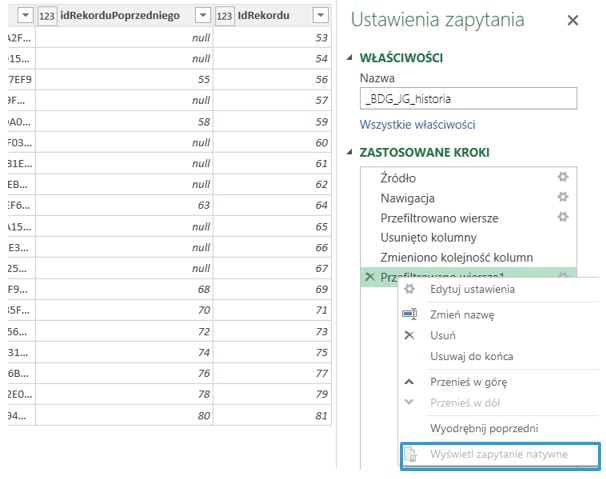Open filter dropdown for IdRekordu column
The width and height of the screenshot is (606, 479).
(319, 16)
